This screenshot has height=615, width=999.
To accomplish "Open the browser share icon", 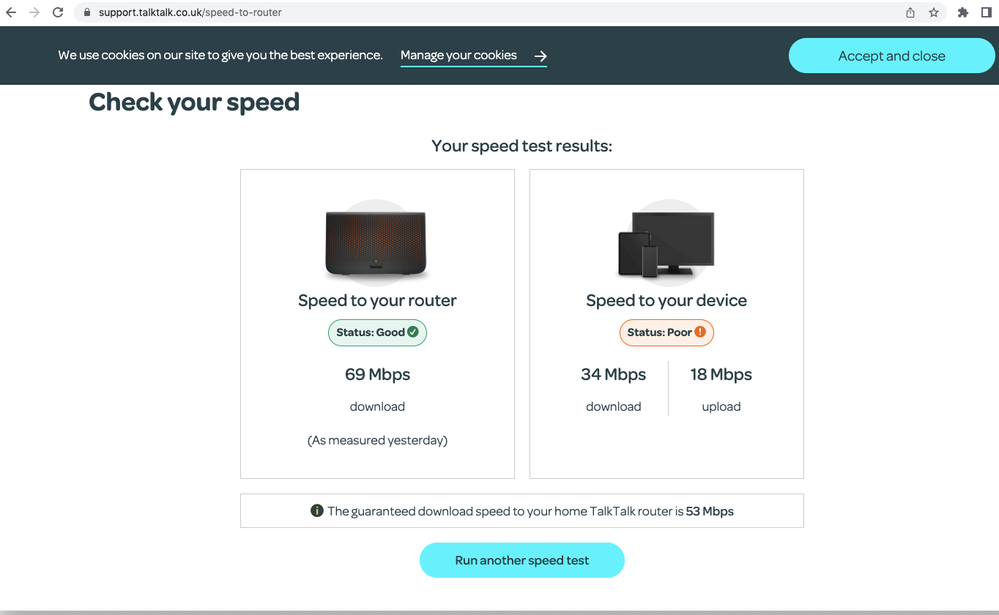I will (x=910, y=13).
